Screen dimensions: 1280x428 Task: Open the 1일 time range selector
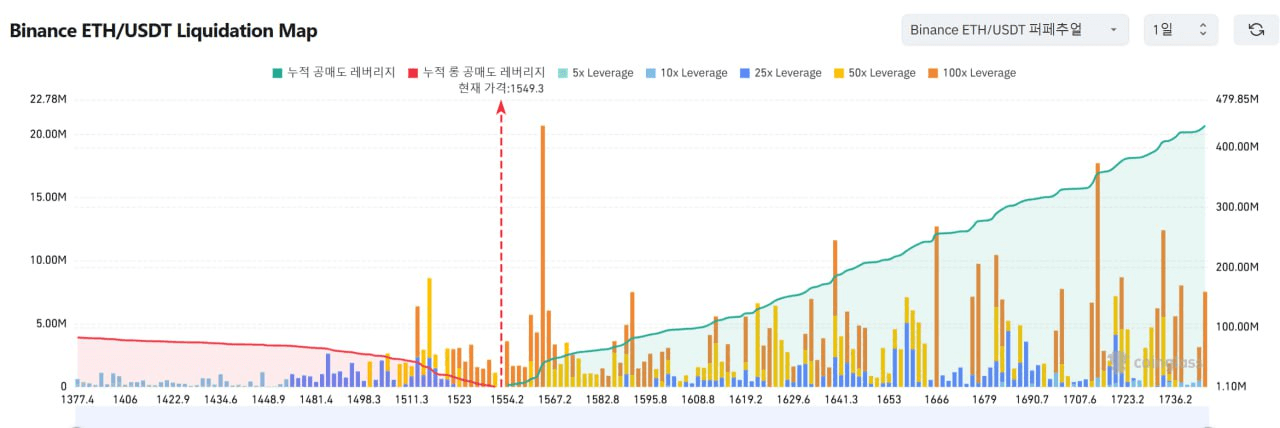point(1180,30)
